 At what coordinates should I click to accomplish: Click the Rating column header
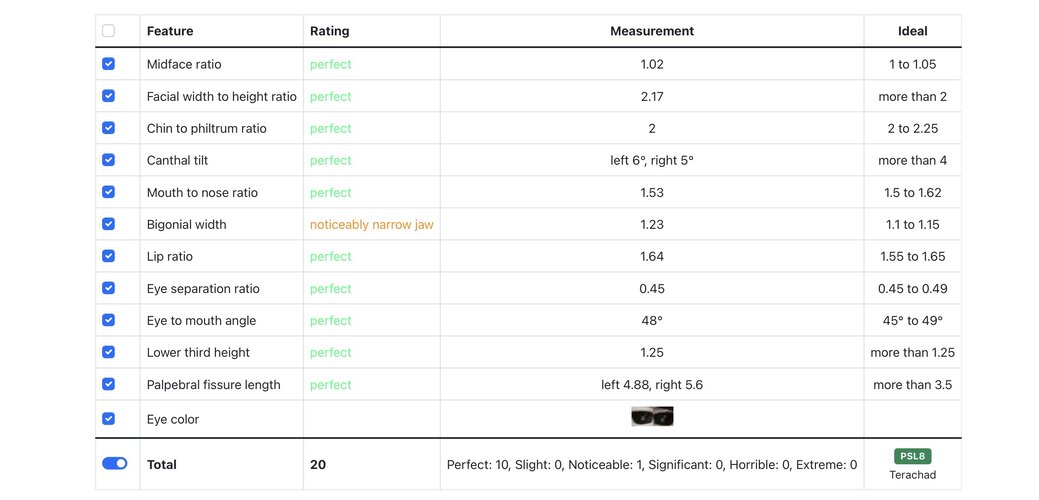tap(330, 31)
